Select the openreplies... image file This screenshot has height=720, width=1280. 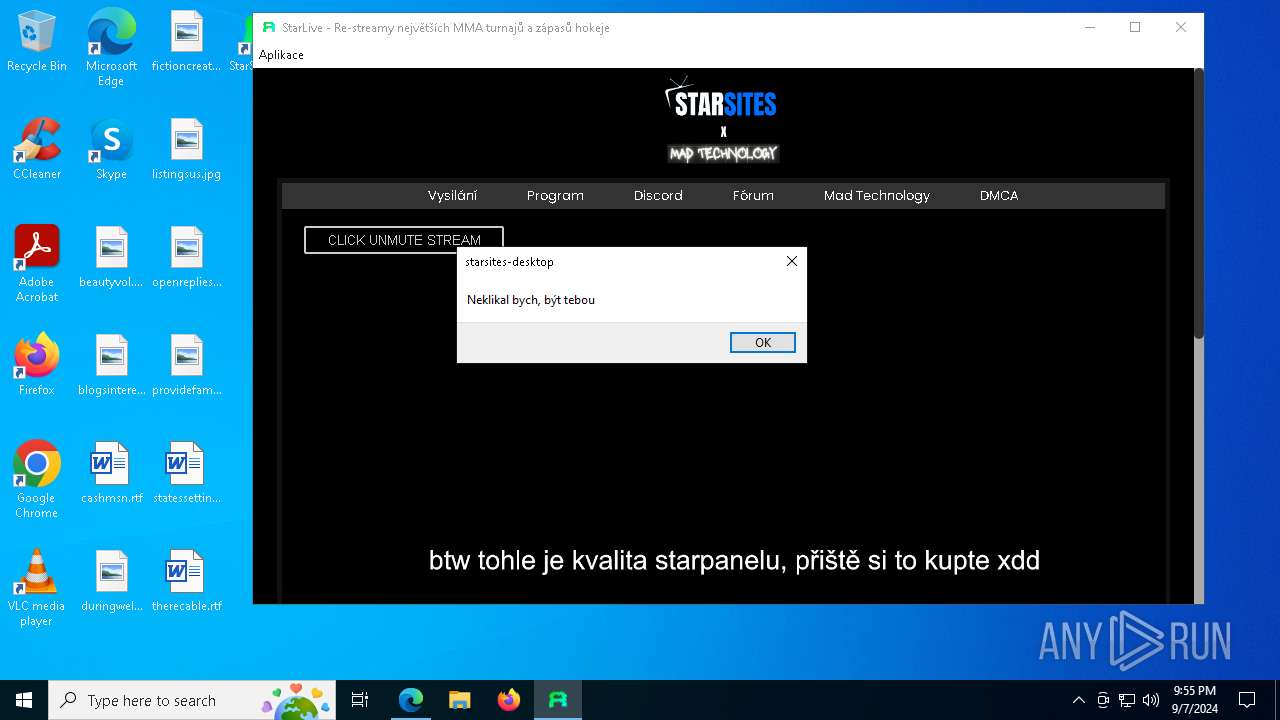click(186, 258)
